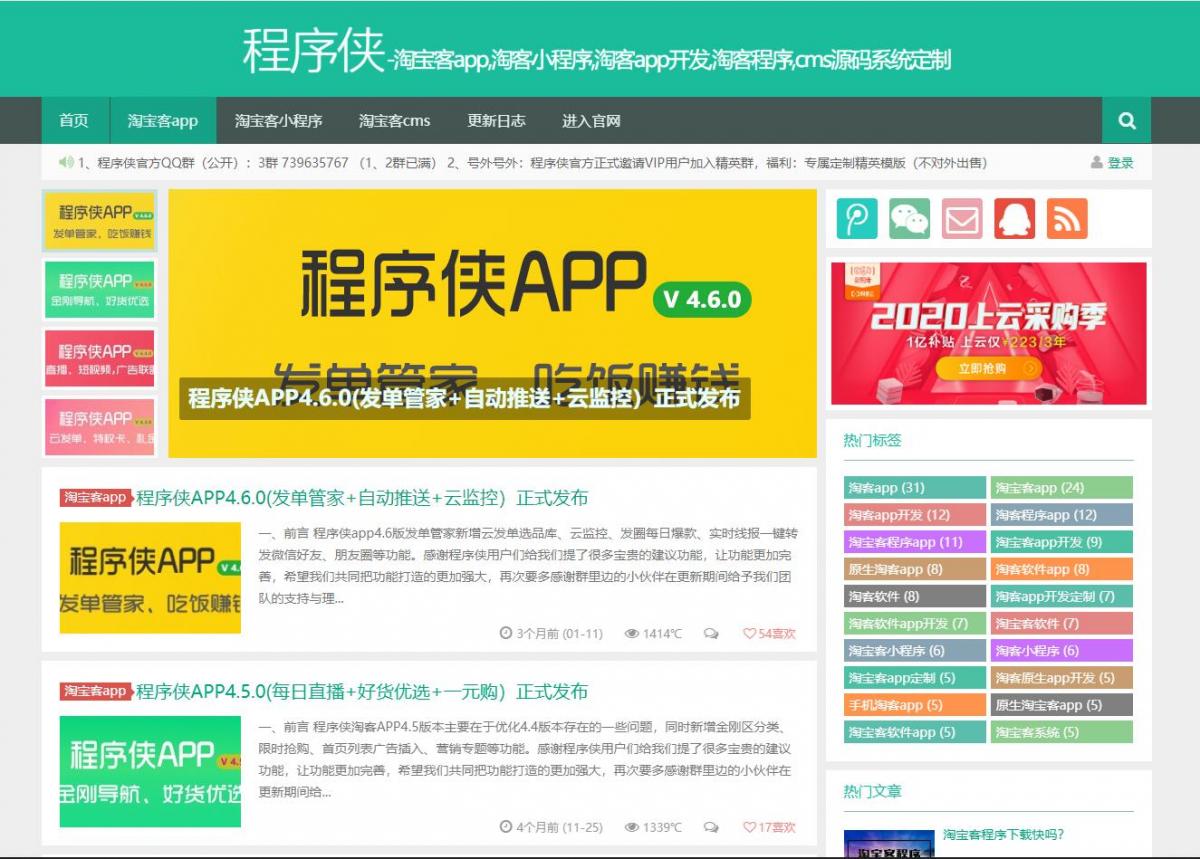Select the green second carousel thumbnail
Image resolution: width=1200 pixels, height=859 pixels.
click(x=99, y=289)
